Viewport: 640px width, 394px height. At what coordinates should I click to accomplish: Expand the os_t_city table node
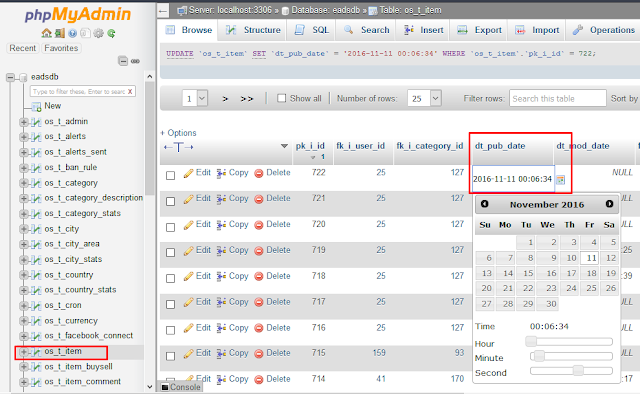[x=24, y=229]
